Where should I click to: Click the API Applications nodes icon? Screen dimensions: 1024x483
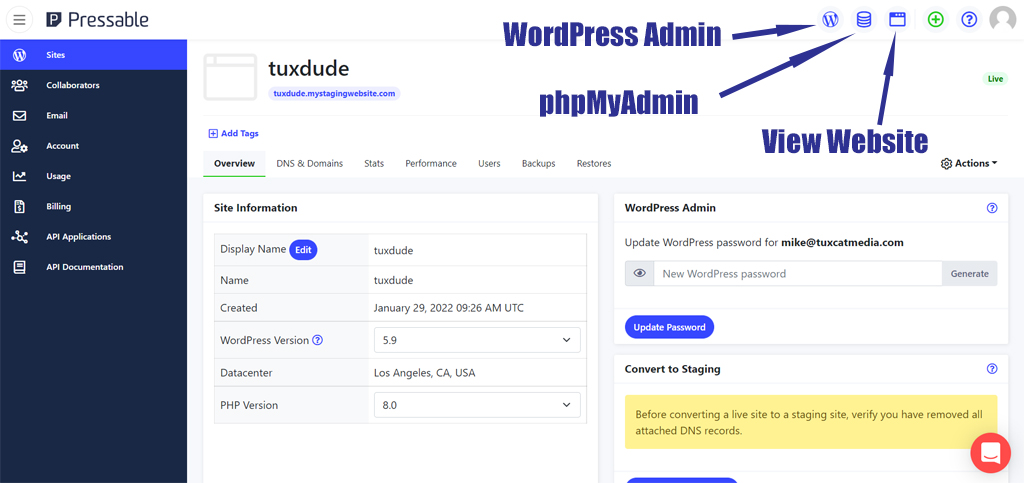20,237
